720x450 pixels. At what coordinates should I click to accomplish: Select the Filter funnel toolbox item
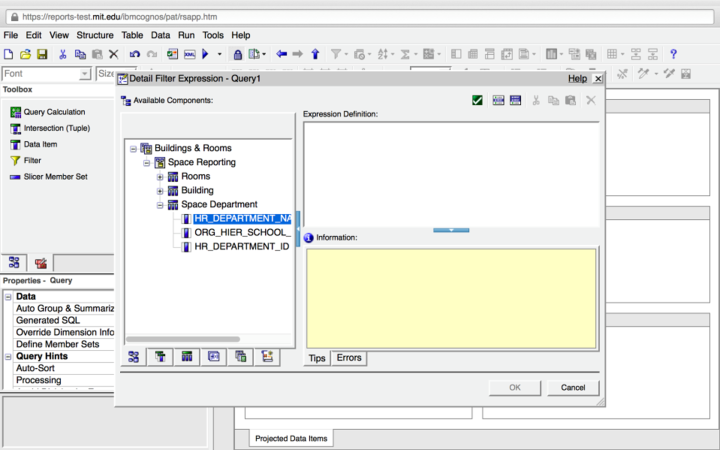coord(32,160)
